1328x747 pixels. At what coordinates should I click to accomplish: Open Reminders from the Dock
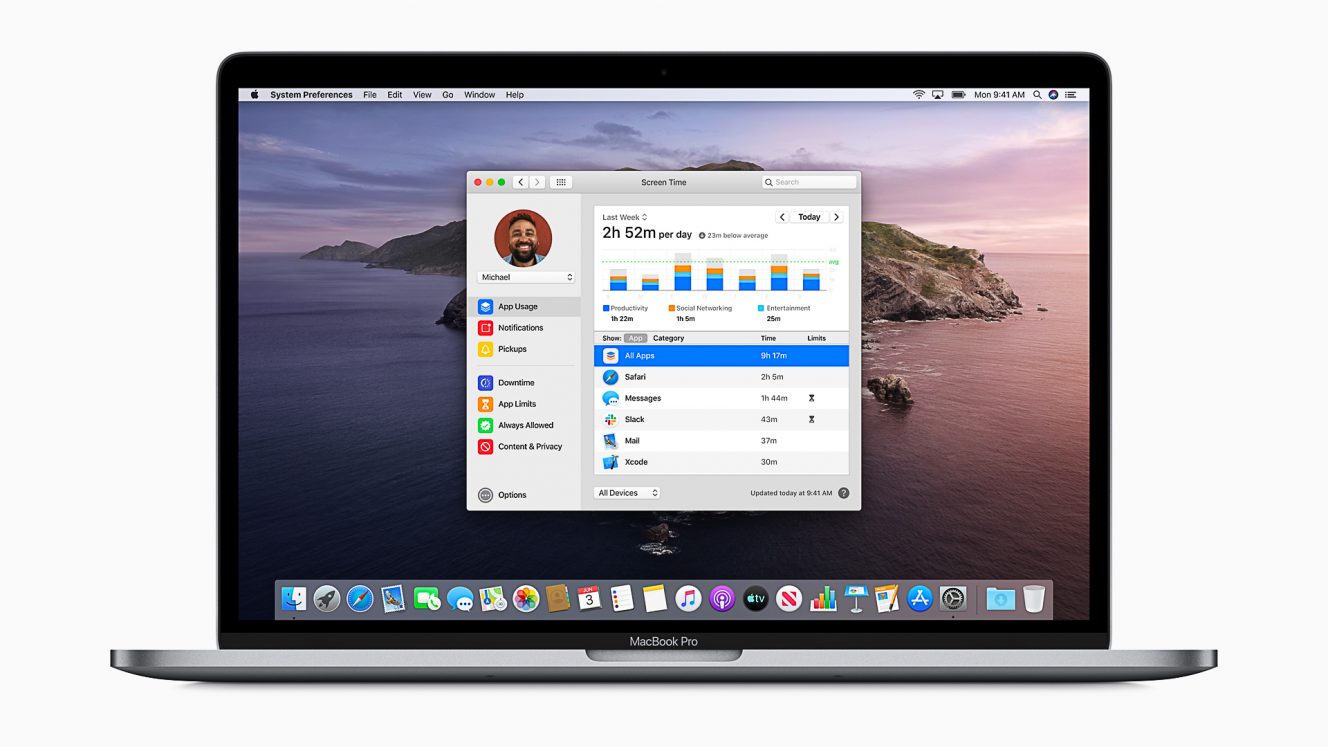622,599
